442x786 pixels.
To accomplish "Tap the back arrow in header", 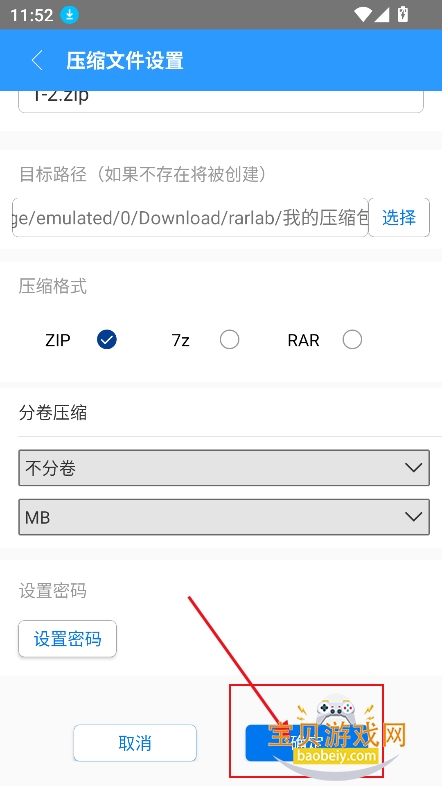I will click(x=37, y=60).
